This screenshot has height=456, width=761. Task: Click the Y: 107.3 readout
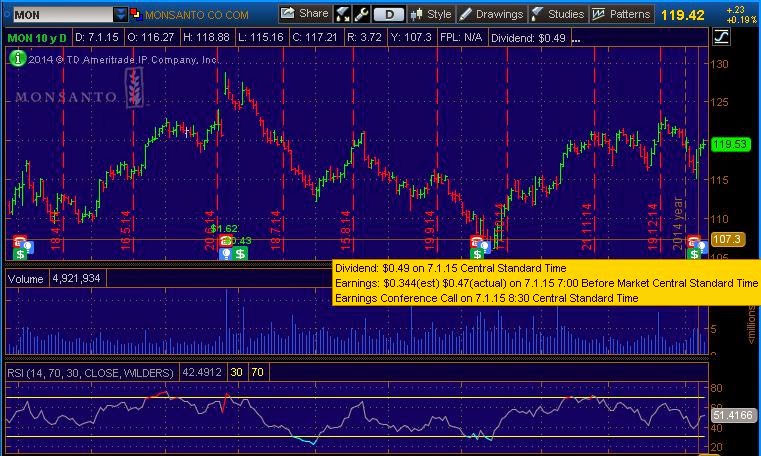point(411,37)
